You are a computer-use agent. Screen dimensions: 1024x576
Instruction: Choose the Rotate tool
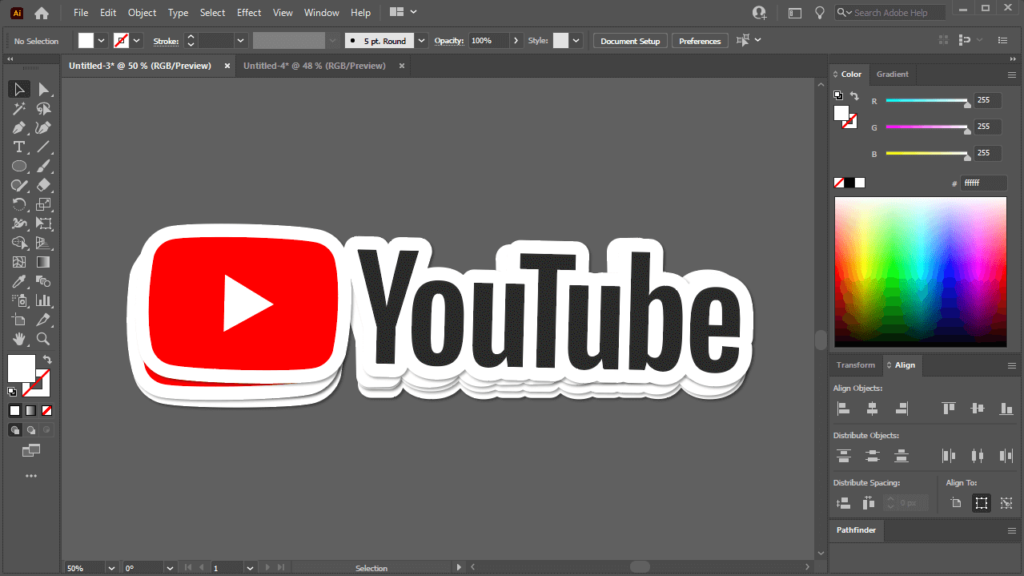(x=18, y=204)
